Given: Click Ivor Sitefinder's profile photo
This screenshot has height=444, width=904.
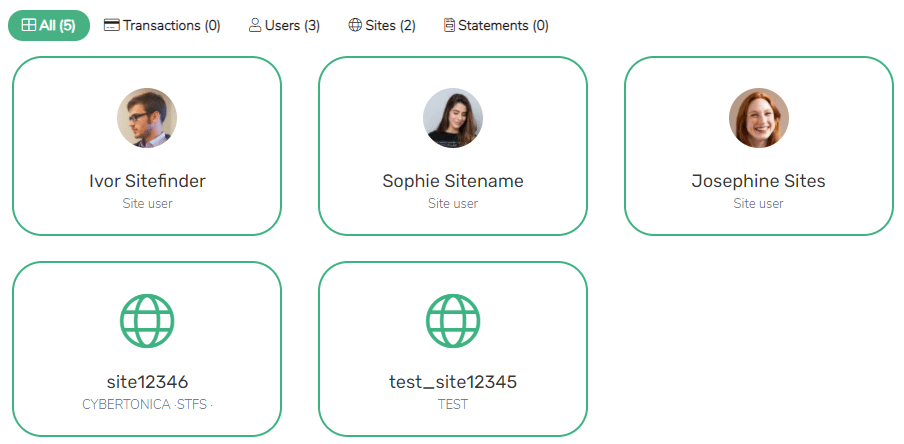Looking at the screenshot, I should 147,118.
